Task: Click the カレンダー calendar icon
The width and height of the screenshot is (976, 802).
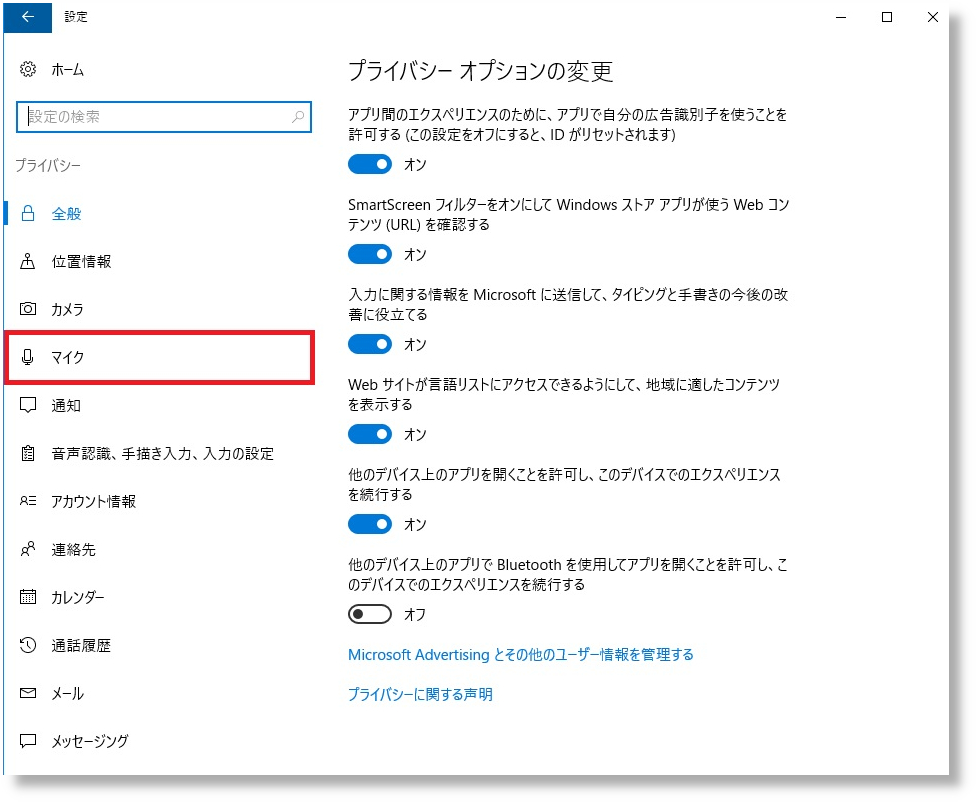Action: coord(28,598)
